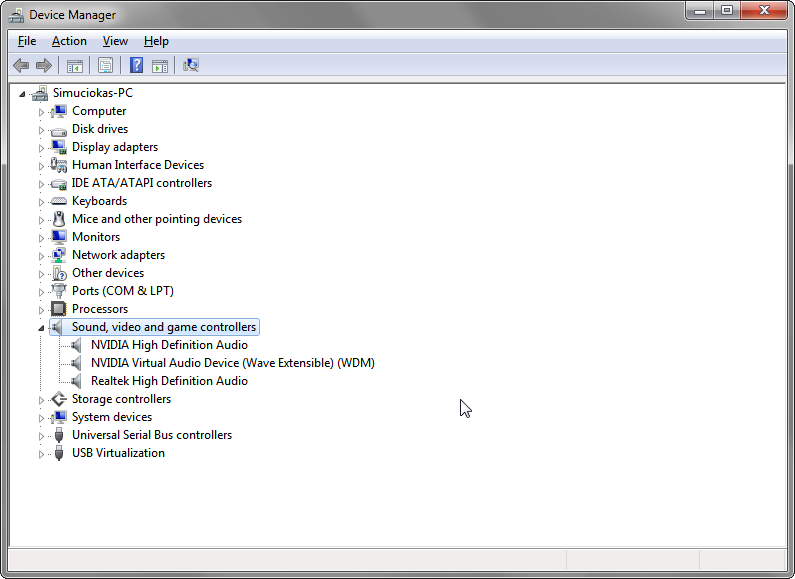Select NVIDIA Virtual Audio Device (Wave Extensible)

(x=233, y=363)
